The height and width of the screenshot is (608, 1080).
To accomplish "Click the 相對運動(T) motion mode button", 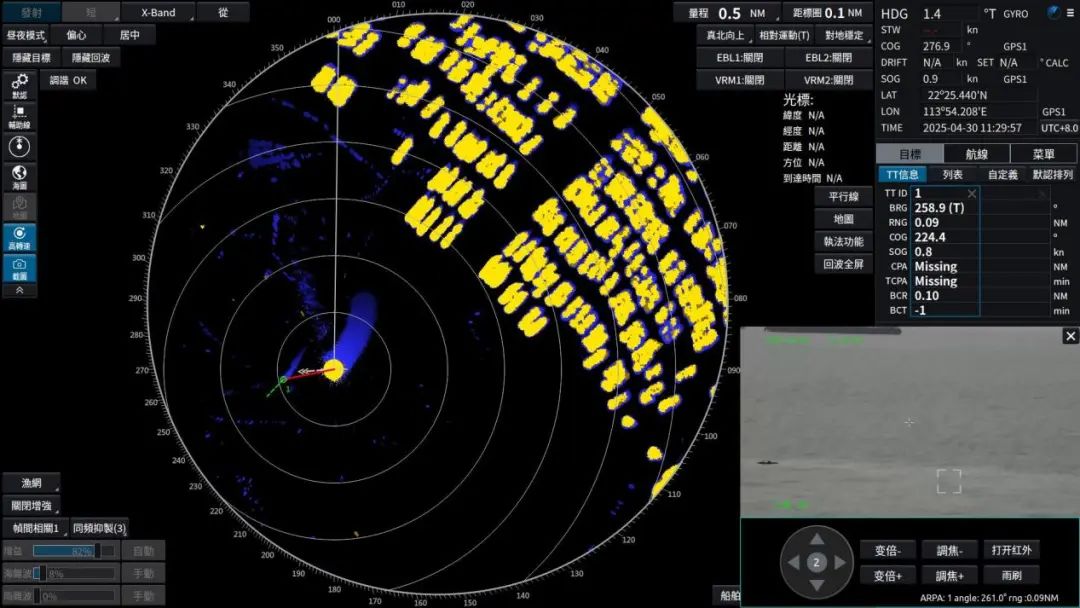I will pos(785,35).
